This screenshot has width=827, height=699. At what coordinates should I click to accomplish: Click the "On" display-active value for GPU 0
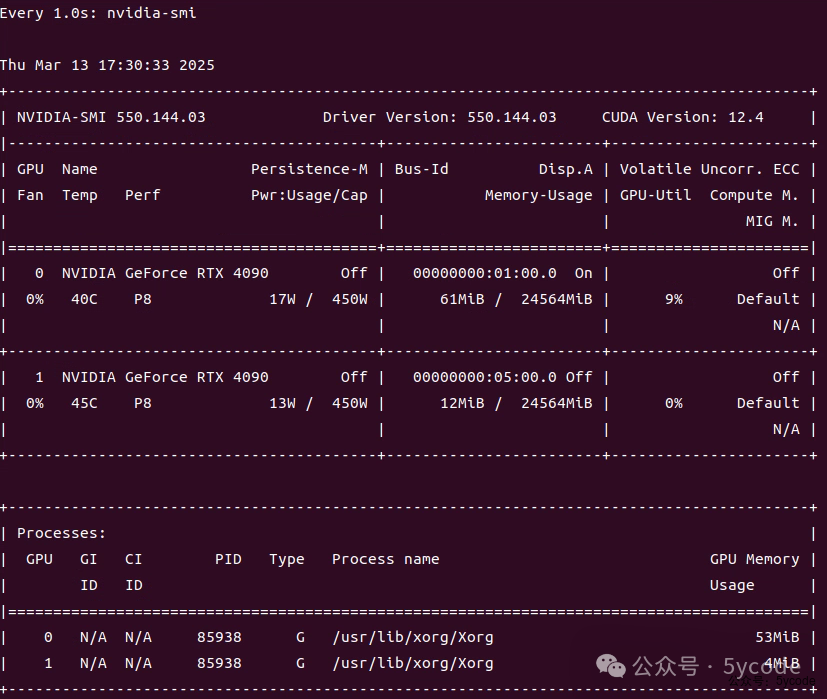[583, 273]
